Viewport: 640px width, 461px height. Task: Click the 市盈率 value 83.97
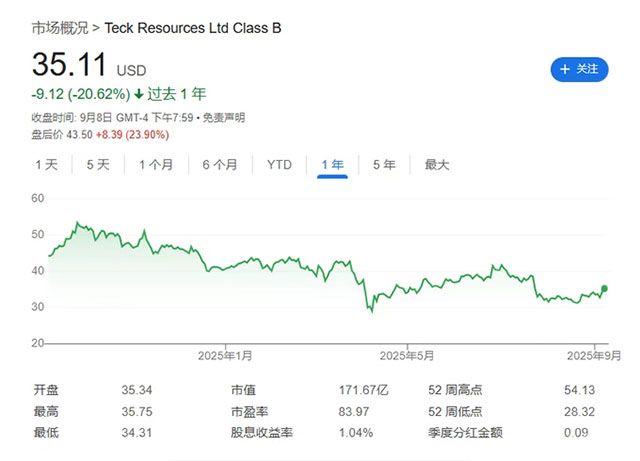[353, 412]
